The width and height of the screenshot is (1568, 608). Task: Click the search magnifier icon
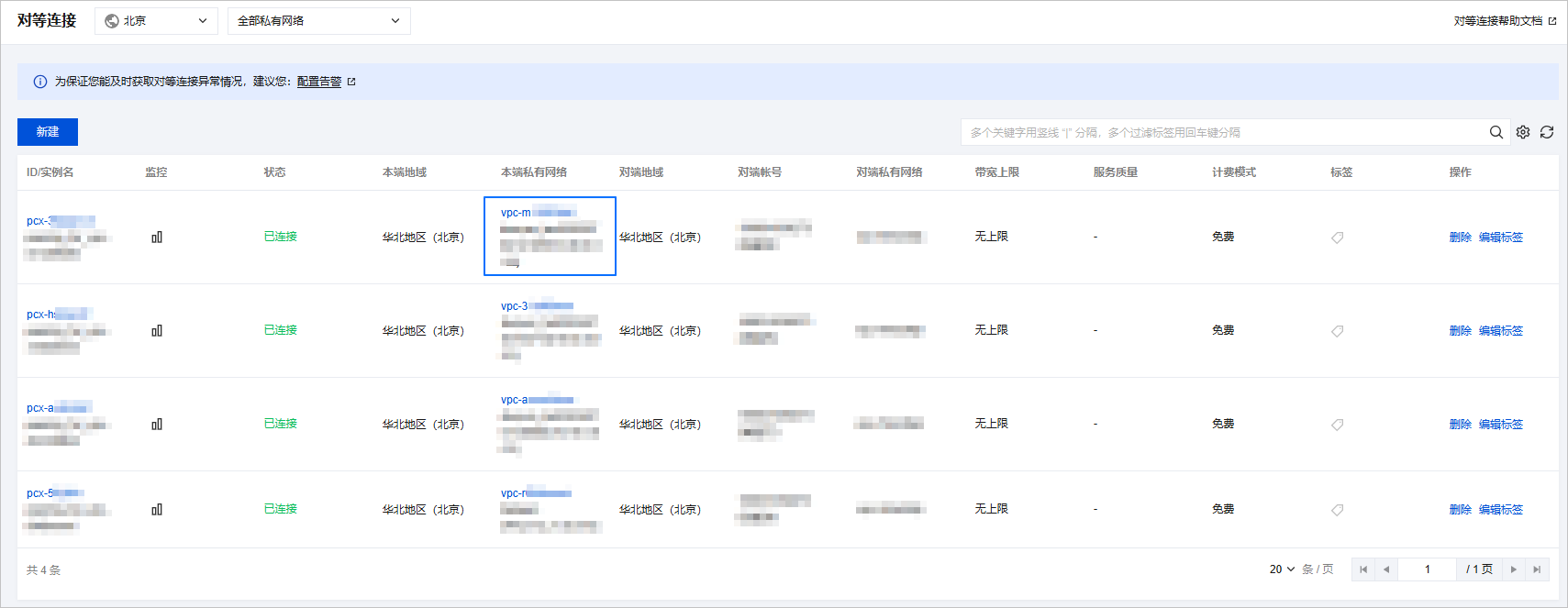1496,132
